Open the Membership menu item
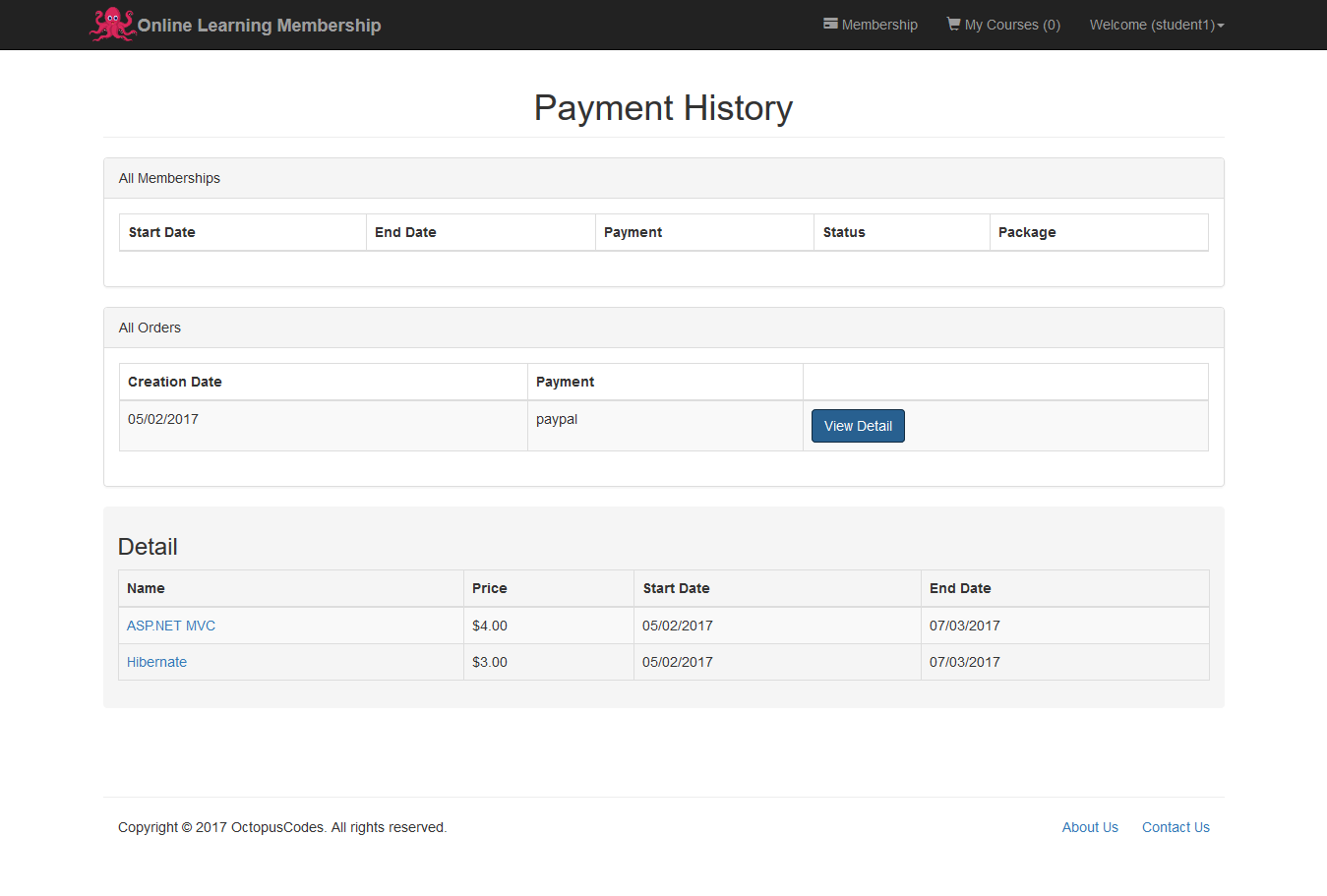The height and width of the screenshot is (896, 1327). (x=878, y=25)
